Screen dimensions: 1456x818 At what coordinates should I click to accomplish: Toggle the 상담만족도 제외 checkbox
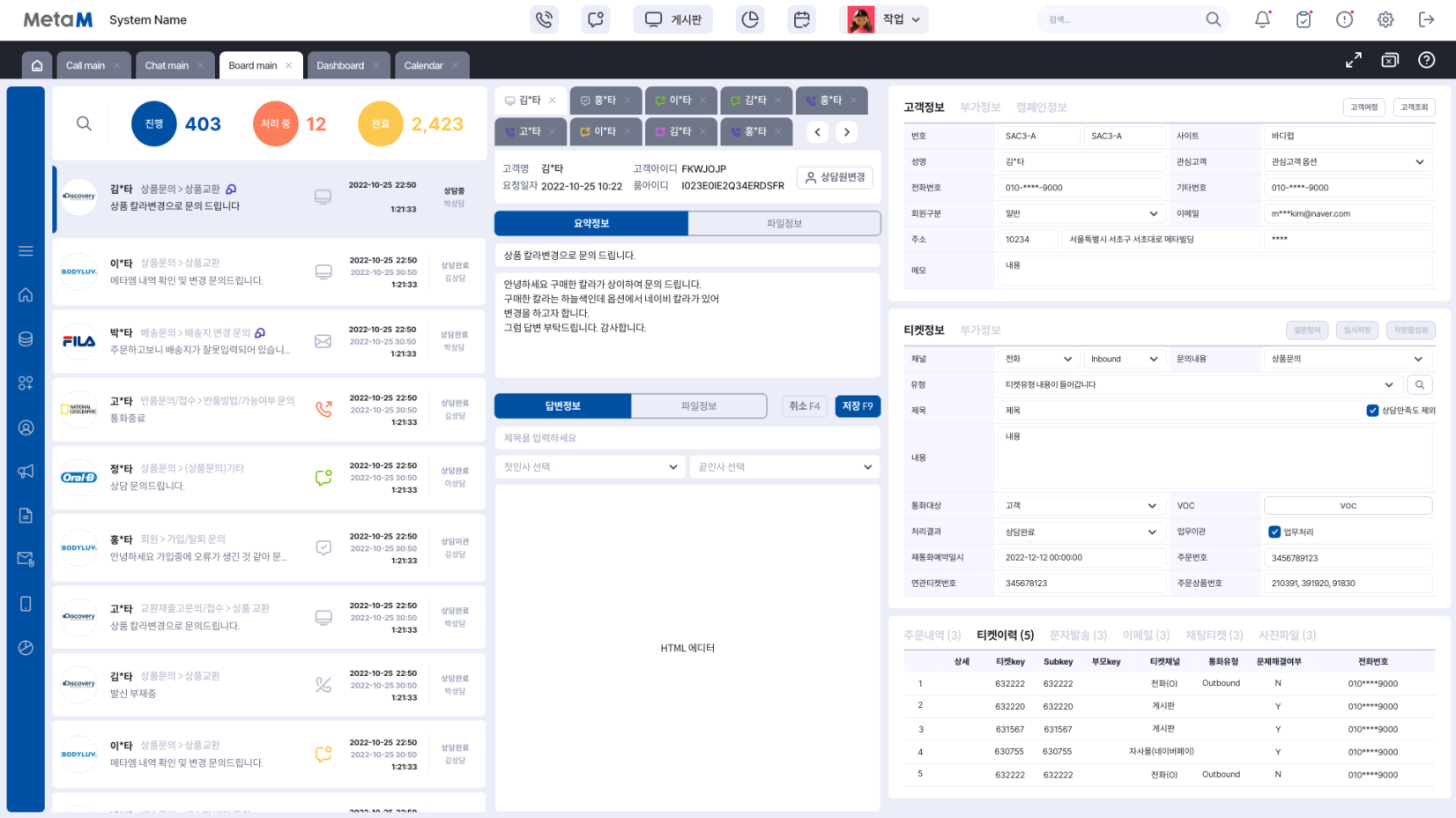(1372, 411)
